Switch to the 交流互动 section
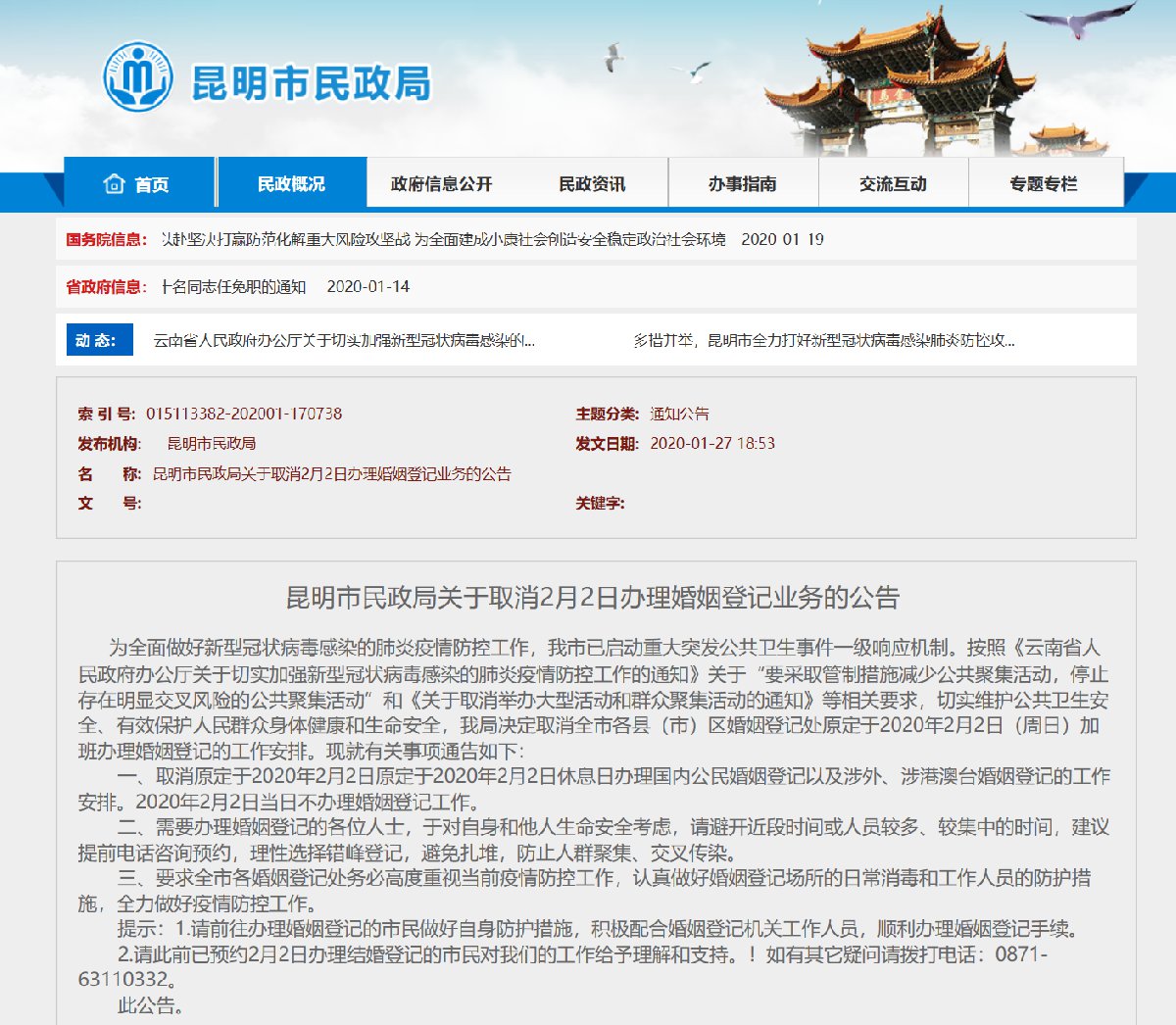This screenshot has width=1176, height=1025. tap(893, 184)
